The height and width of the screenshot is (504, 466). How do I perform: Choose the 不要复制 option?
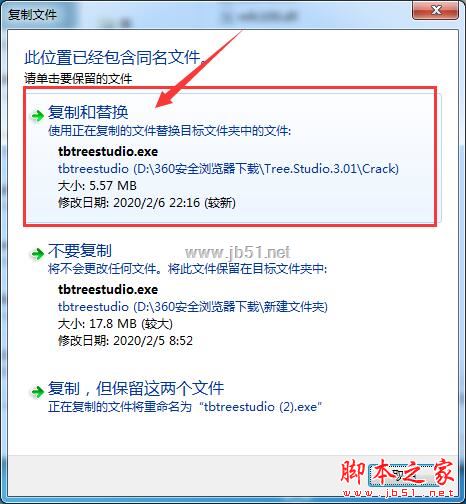[80, 251]
